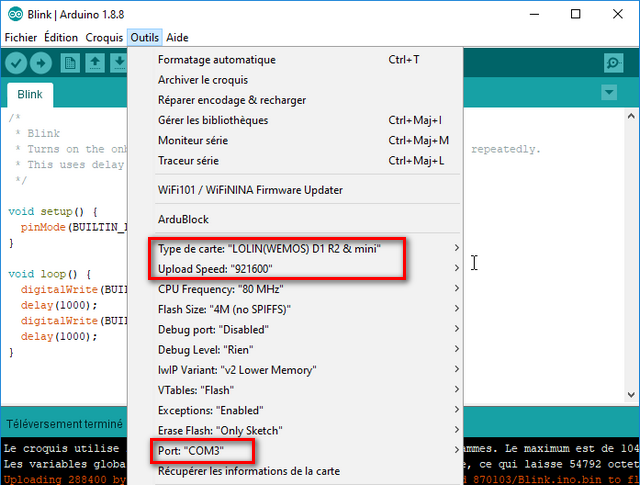The height and width of the screenshot is (485, 640).
Task: Click the Upload arrow button
Action: click(x=41, y=63)
